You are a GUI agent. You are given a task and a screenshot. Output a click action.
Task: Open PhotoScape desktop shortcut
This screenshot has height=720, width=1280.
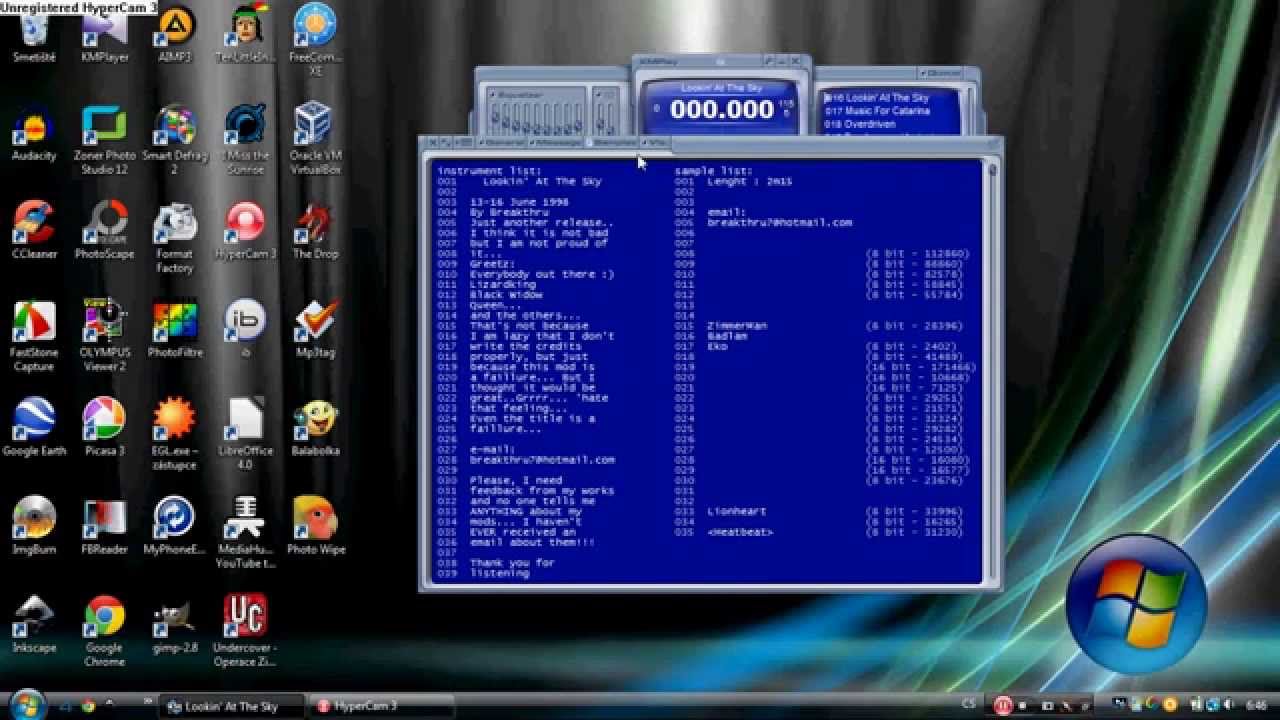point(105,232)
